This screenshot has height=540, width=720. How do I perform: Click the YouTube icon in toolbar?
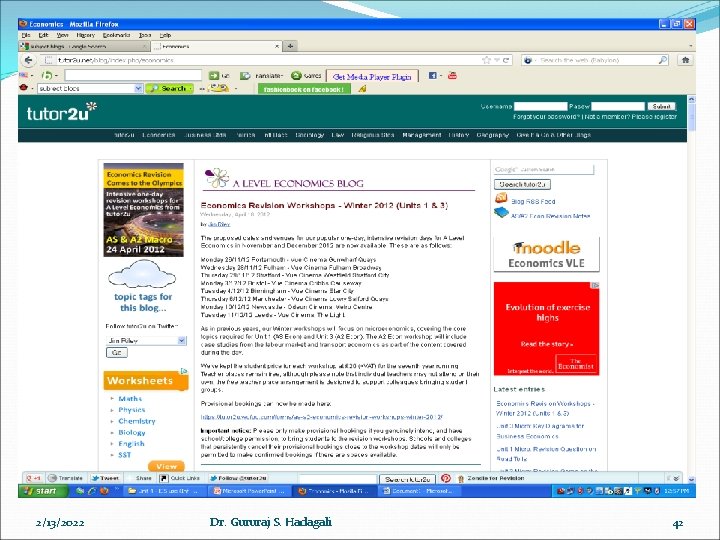click(x=452, y=76)
